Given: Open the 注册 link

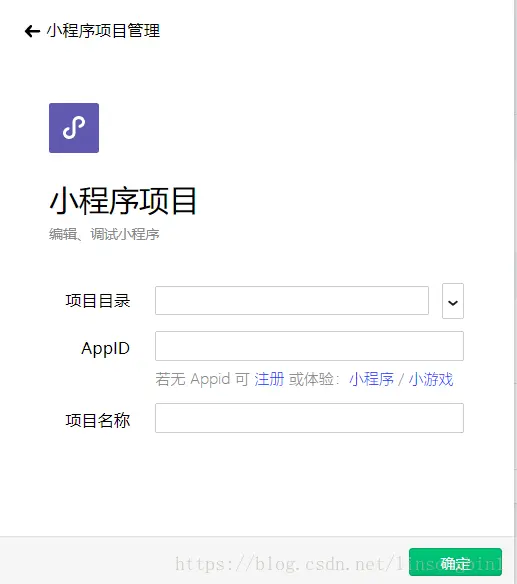Looking at the screenshot, I should (x=269, y=380).
